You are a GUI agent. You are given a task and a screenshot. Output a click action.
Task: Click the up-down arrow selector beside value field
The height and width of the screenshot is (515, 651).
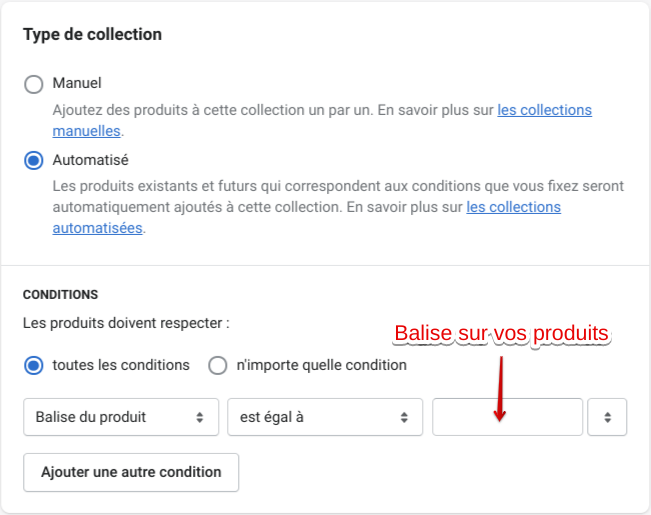(x=608, y=417)
